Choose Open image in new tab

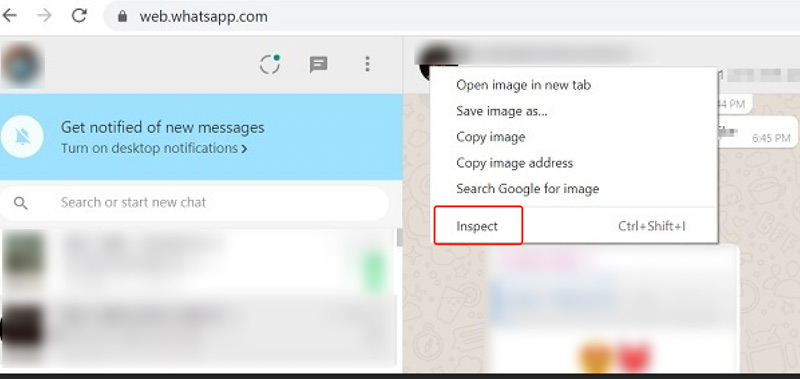coord(523,85)
